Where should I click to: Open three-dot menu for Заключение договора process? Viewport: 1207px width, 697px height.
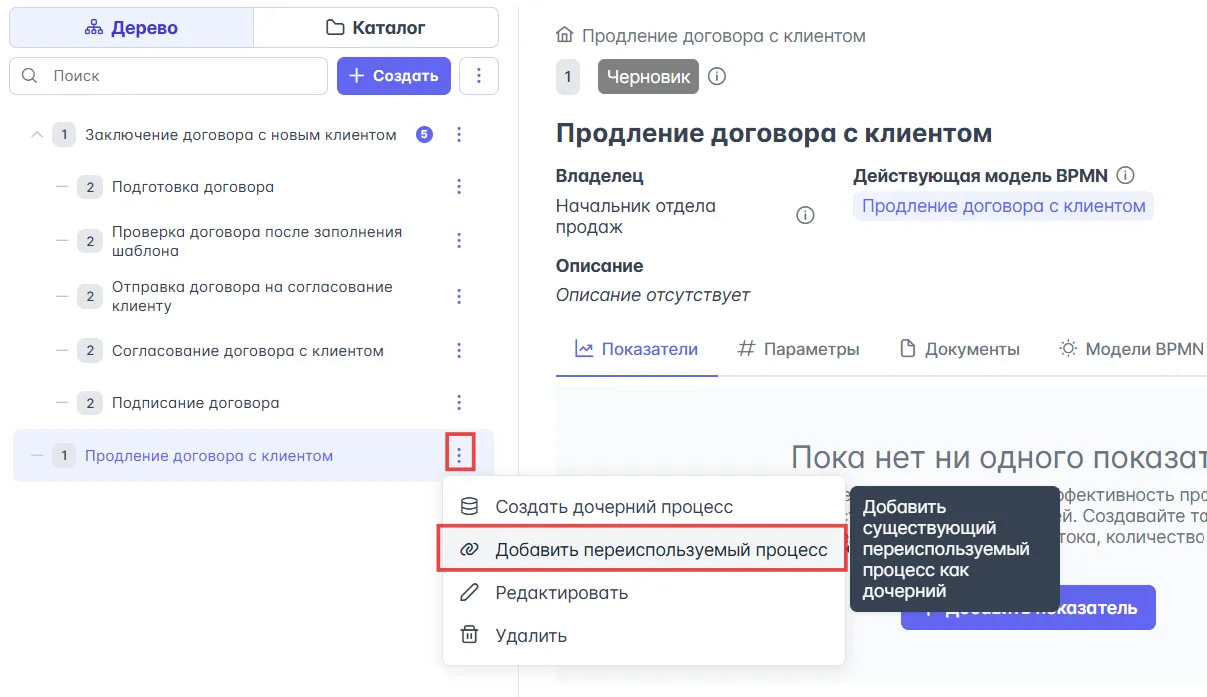(x=459, y=135)
